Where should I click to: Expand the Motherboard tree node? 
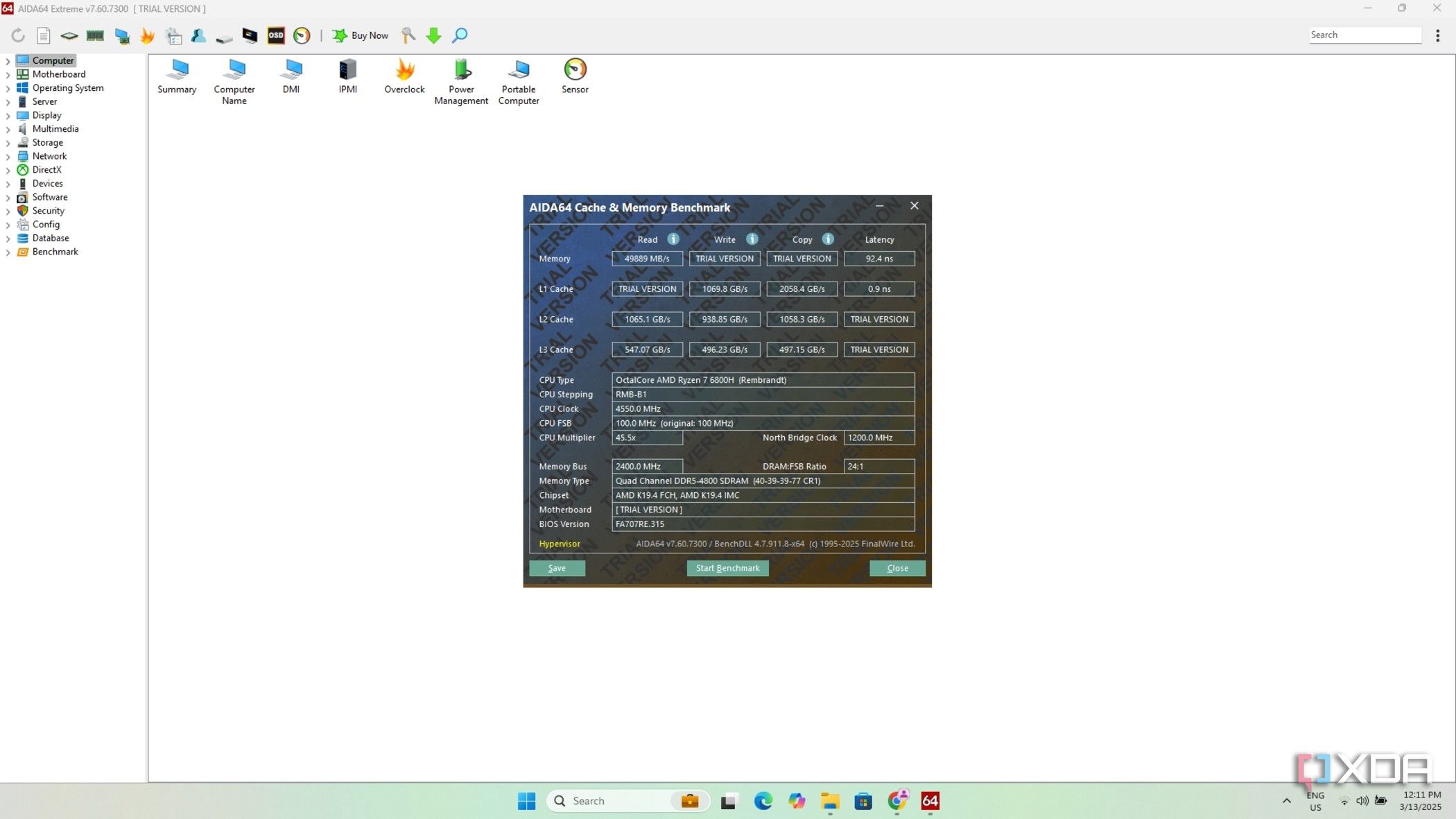point(8,75)
